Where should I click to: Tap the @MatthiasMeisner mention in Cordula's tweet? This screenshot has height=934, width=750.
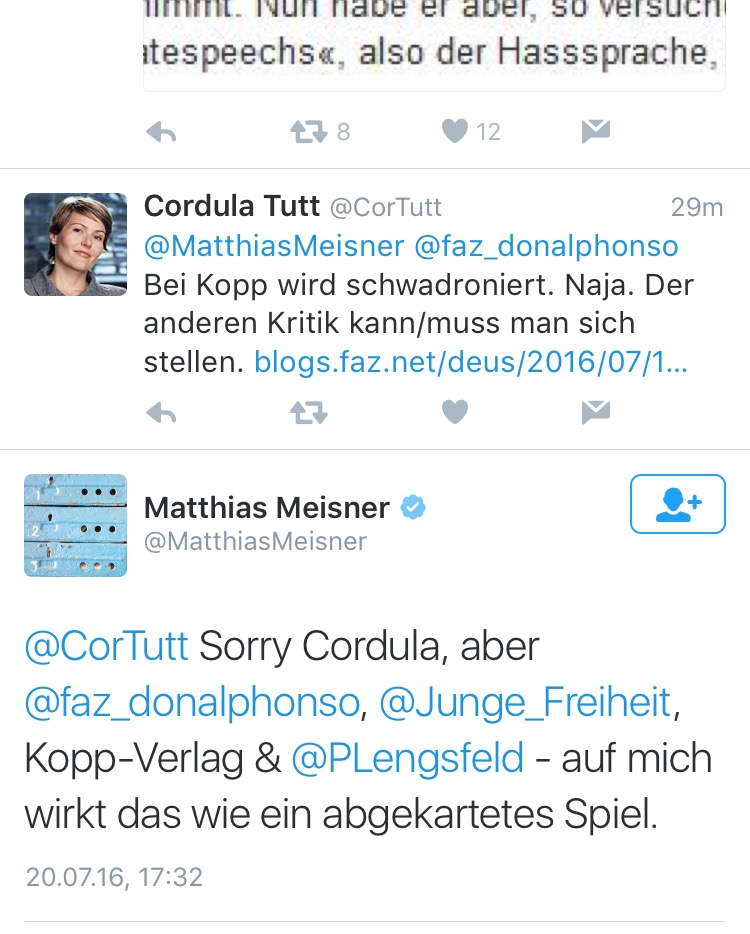click(274, 246)
